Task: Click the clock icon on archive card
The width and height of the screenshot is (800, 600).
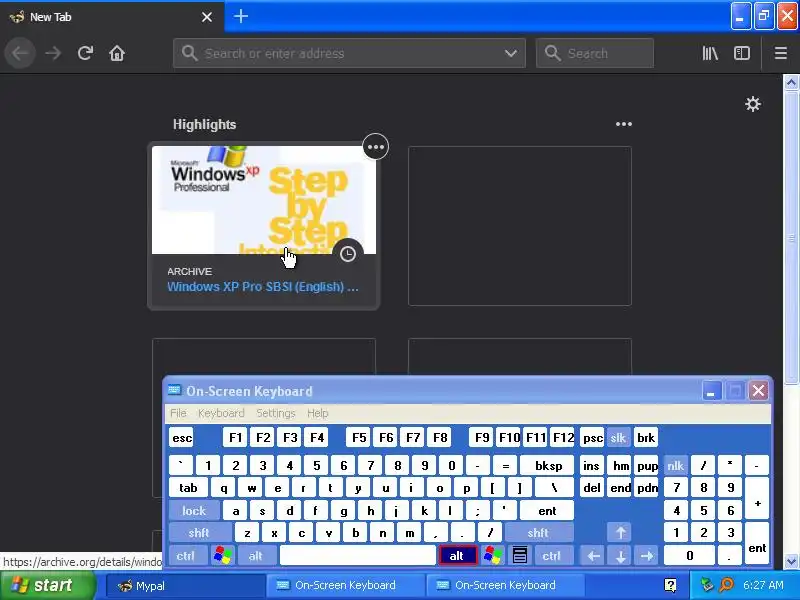Action: pos(347,254)
